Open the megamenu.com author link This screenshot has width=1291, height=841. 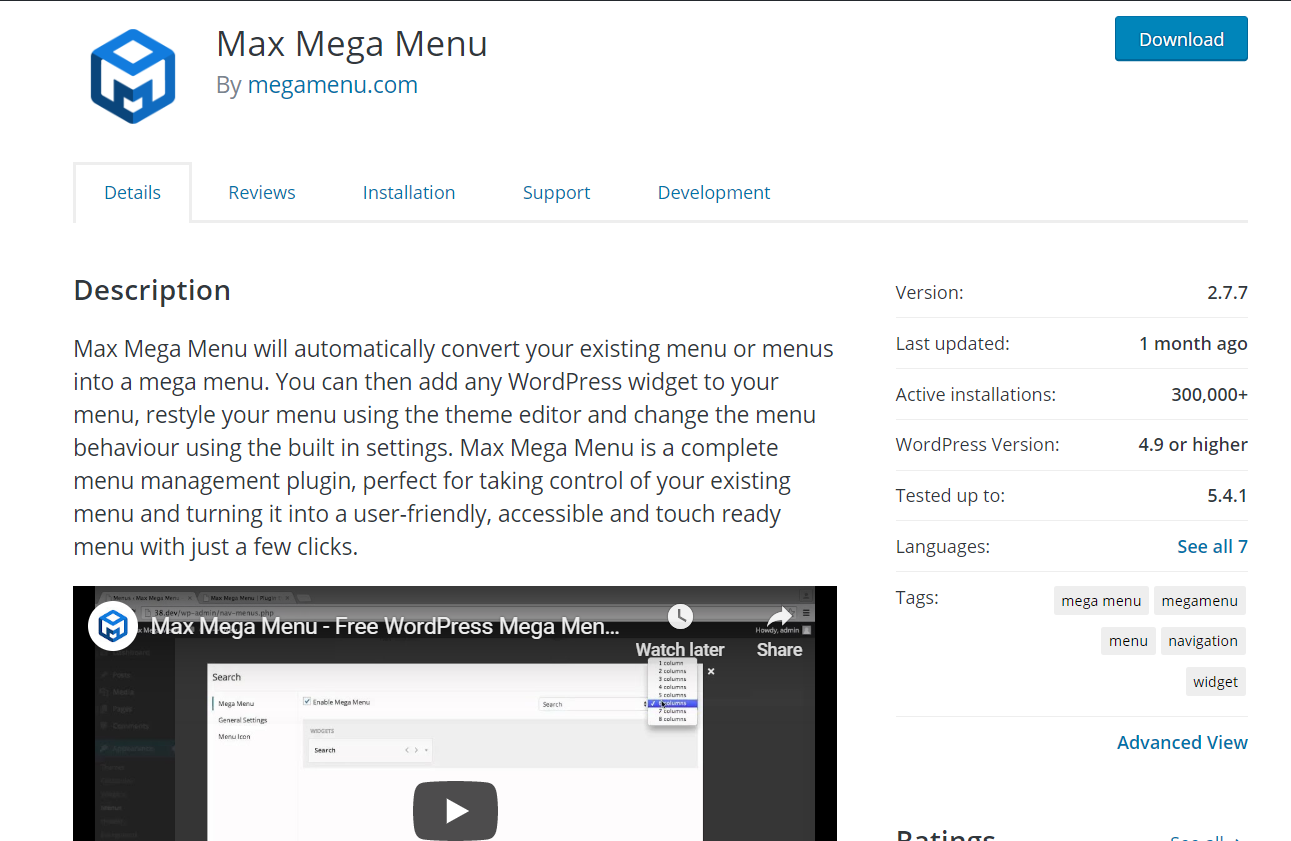coord(333,85)
